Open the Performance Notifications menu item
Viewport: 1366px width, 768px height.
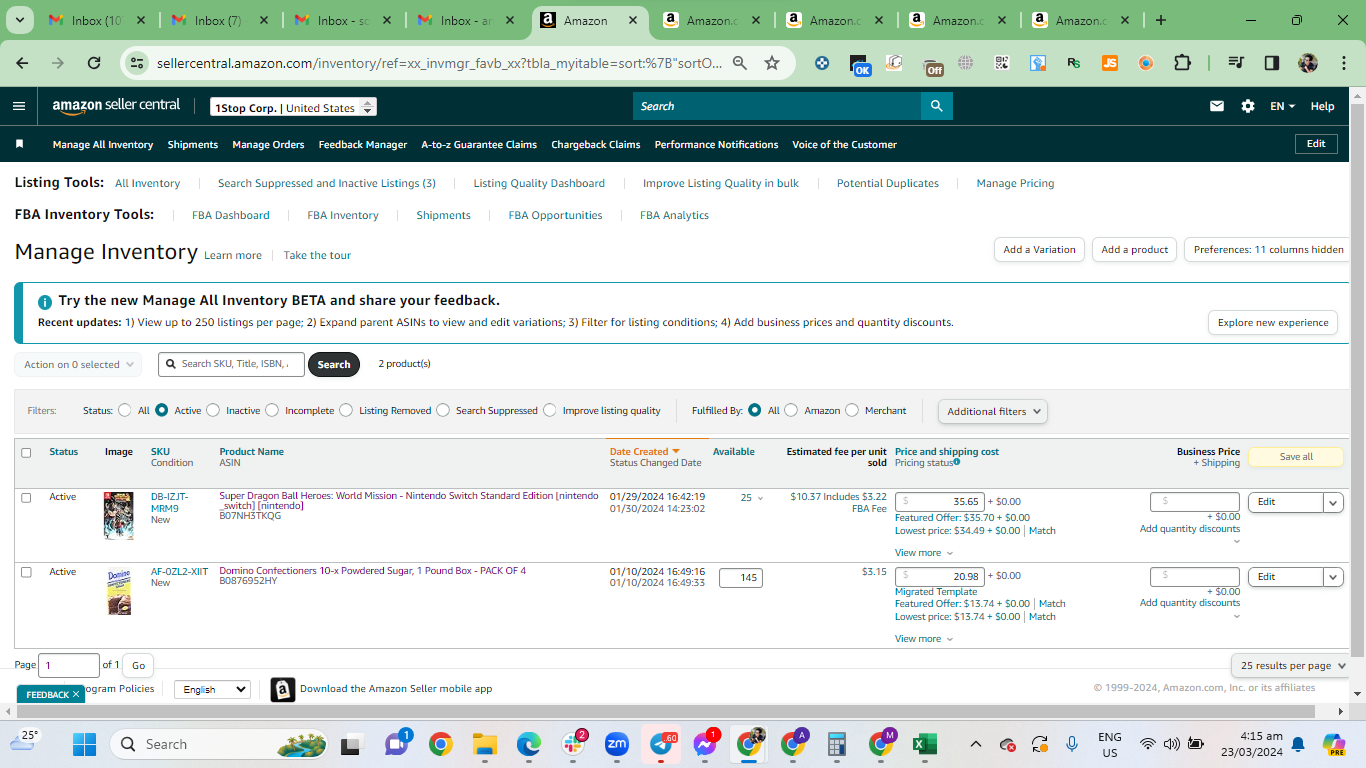point(716,144)
